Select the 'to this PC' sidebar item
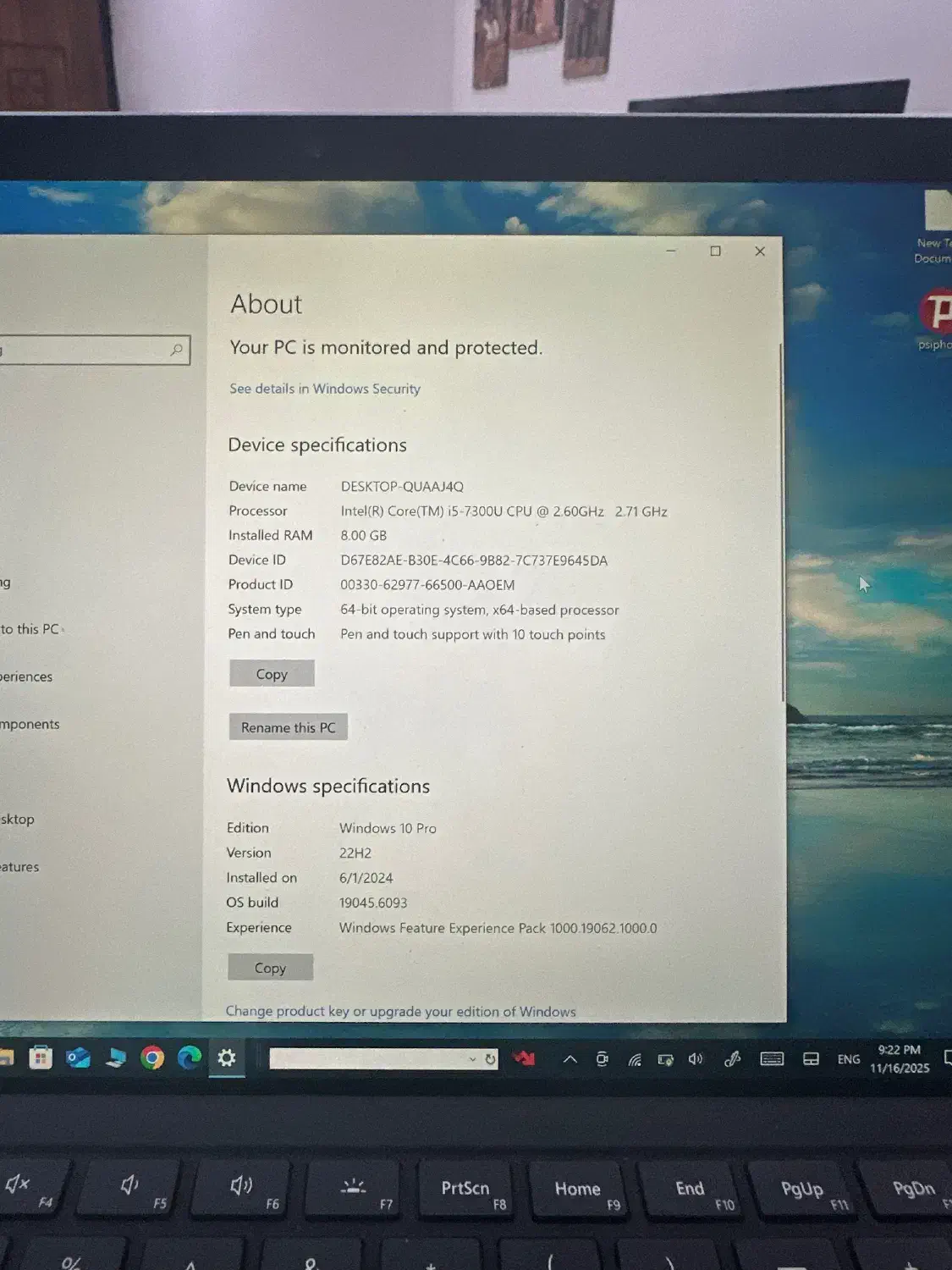The width and height of the screenshot is (952, 1270). tap(31, 629)
